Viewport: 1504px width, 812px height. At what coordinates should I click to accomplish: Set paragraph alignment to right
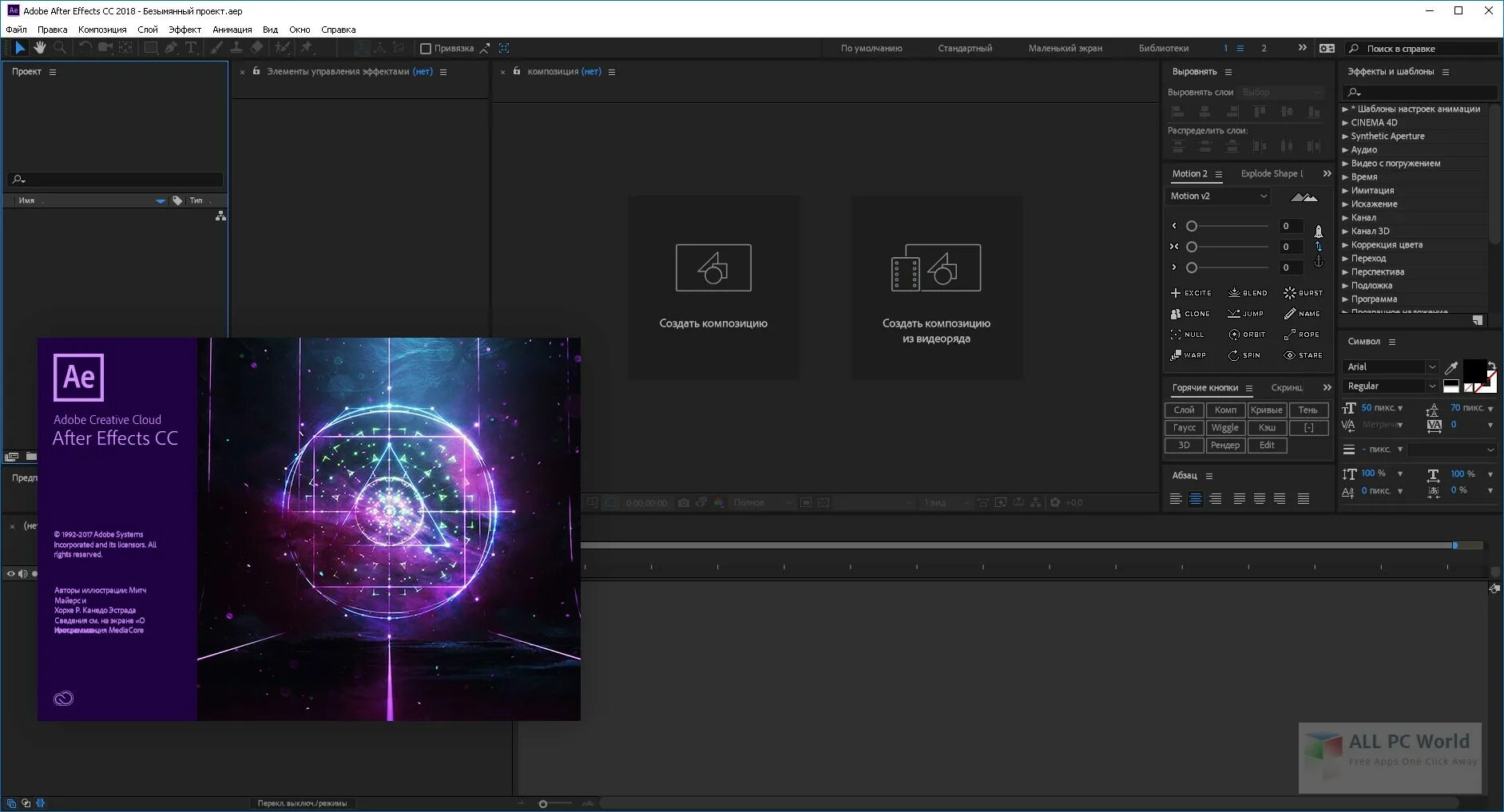[1216, 499]
